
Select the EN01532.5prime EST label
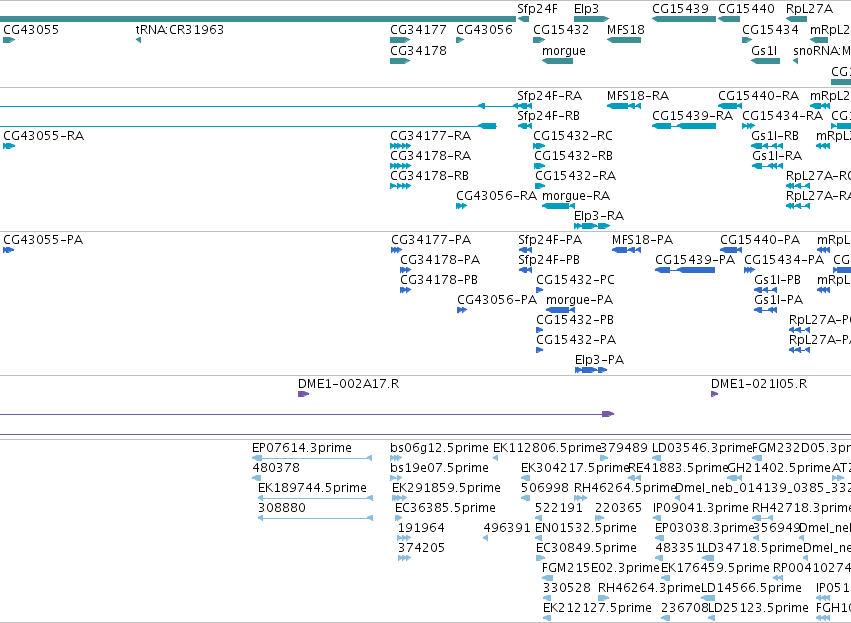[x=586, y=528]
